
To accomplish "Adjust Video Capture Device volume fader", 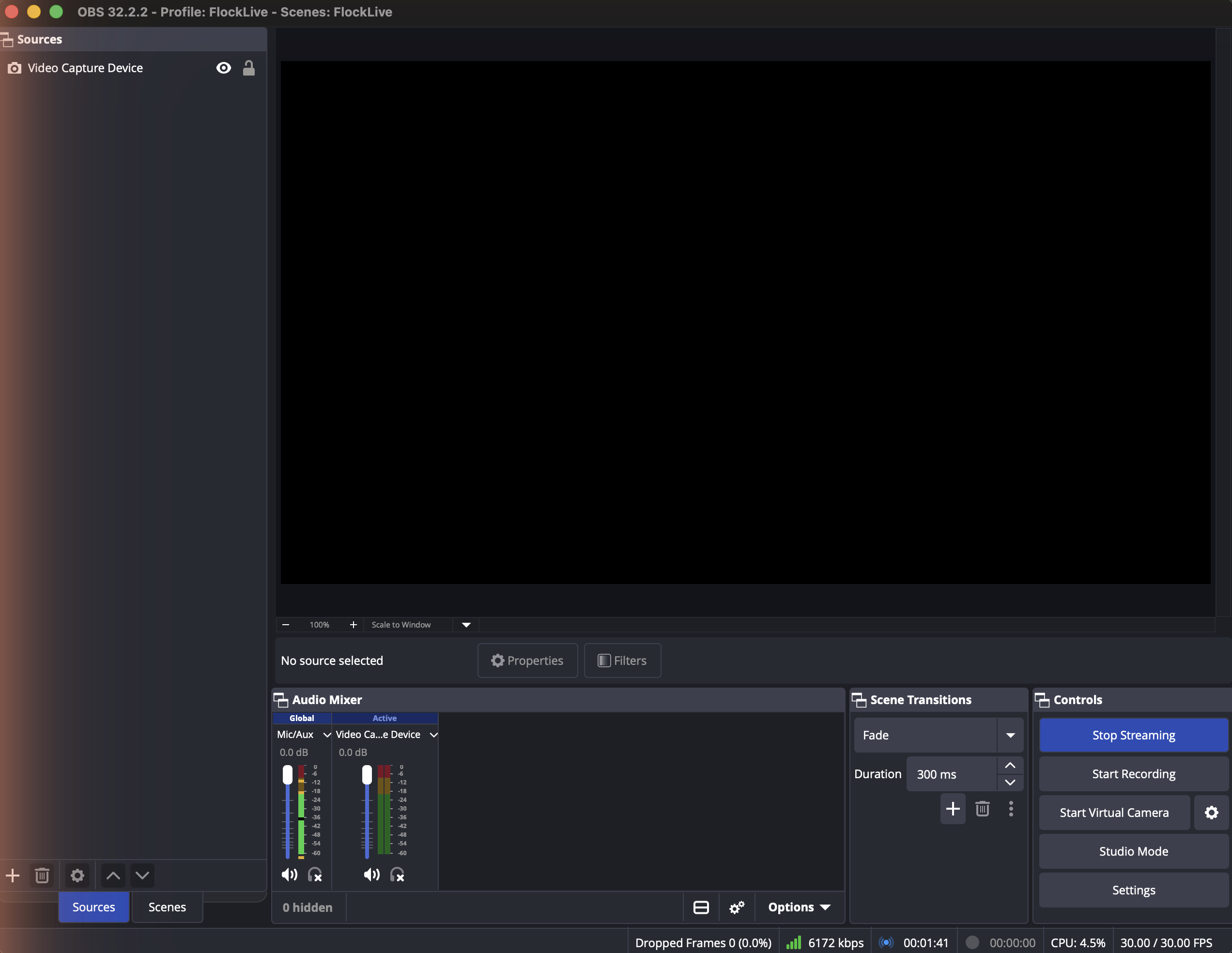I will coord(367,775).
